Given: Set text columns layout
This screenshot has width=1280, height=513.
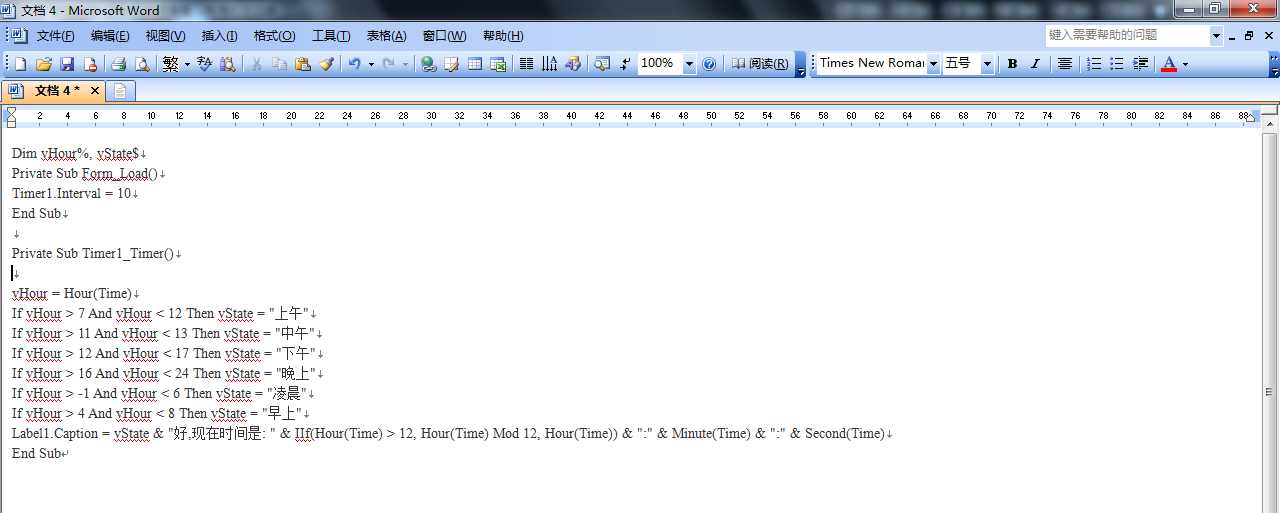Looking at the screenshot, I should 526,63.
